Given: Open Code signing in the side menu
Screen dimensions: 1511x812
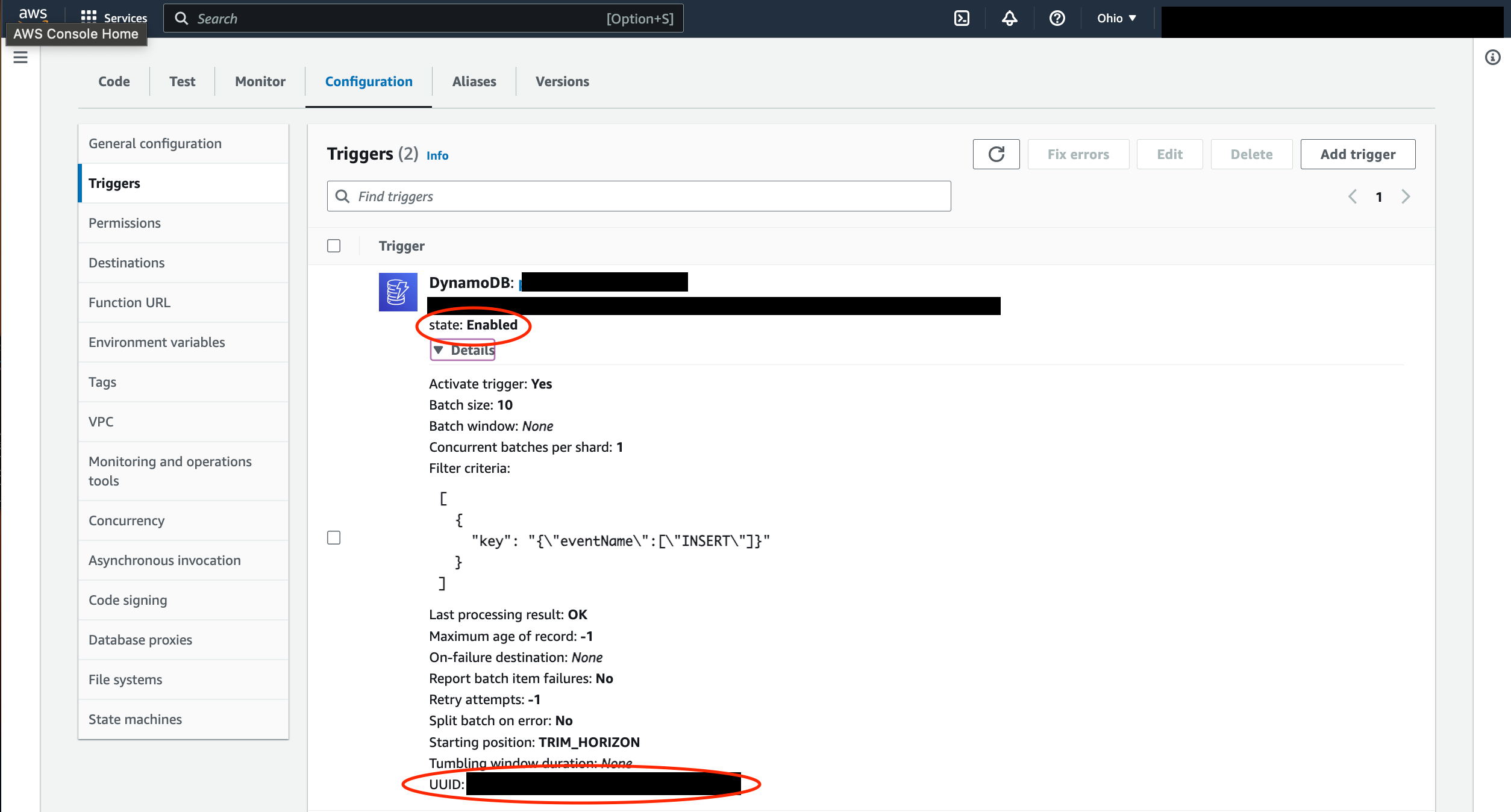Looking at the screenshot, I should (183, 600).
